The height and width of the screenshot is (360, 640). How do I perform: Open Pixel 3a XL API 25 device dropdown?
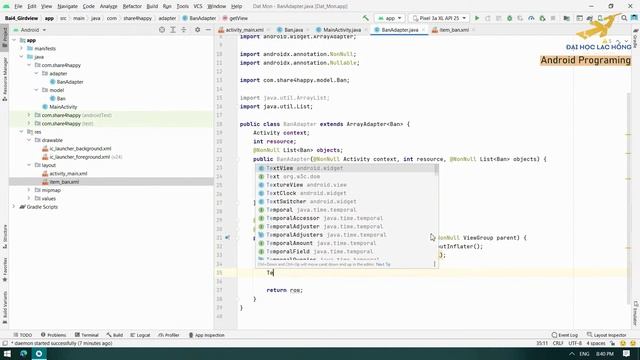(439, 18)
